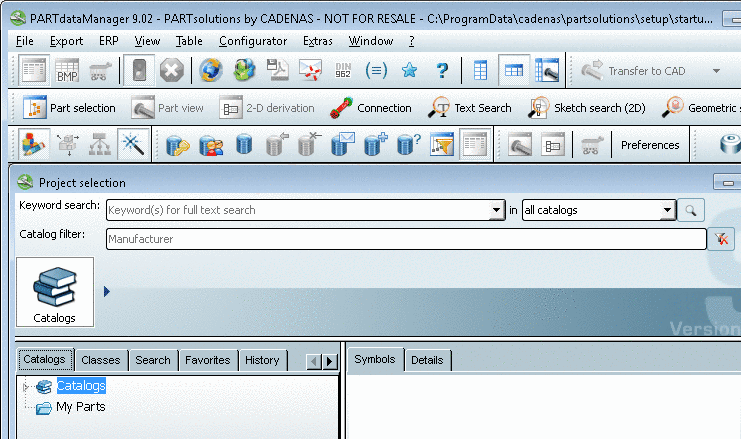Click the globe with orange arrows update icon
Viewport: 741px width, 439px height.
(x=210, y=71)
